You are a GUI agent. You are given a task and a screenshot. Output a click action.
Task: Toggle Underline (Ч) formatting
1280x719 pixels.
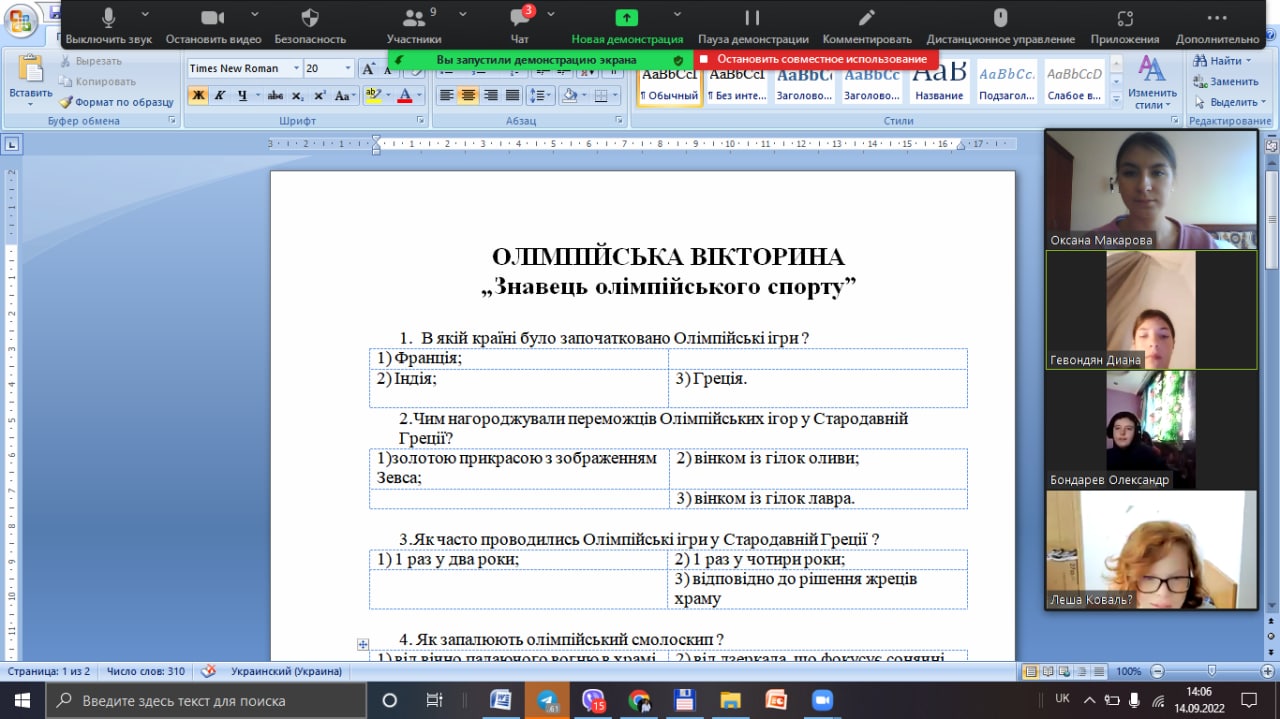coord(242,96)
